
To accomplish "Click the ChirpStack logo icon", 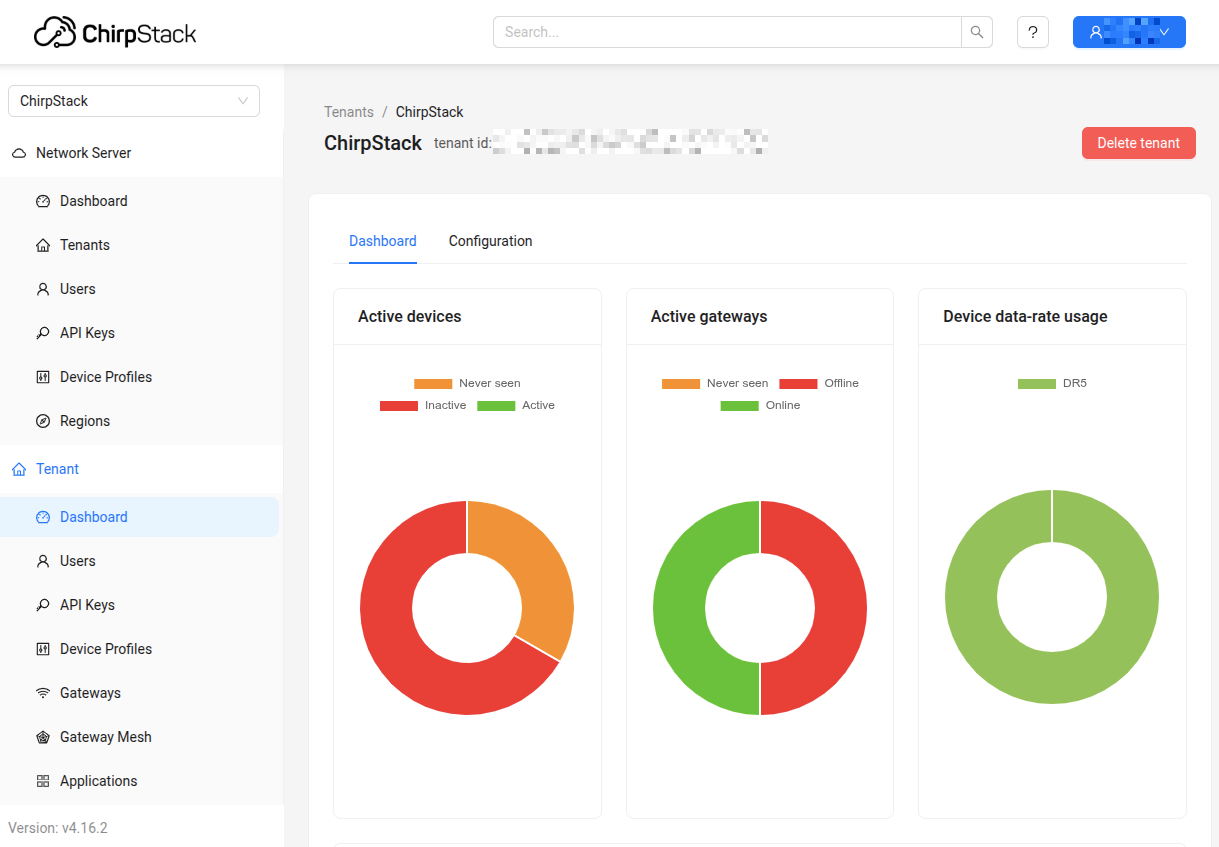I will [55, 32].
